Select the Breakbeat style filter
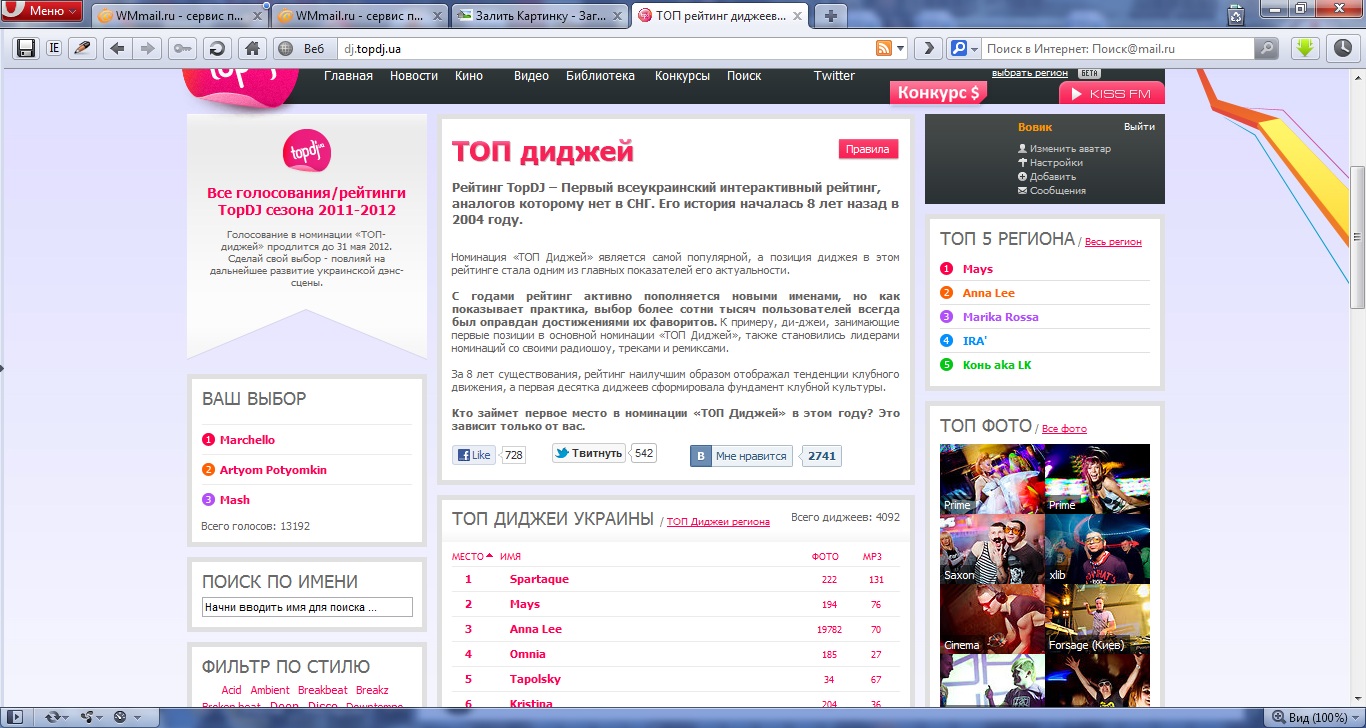 [322, 690]
